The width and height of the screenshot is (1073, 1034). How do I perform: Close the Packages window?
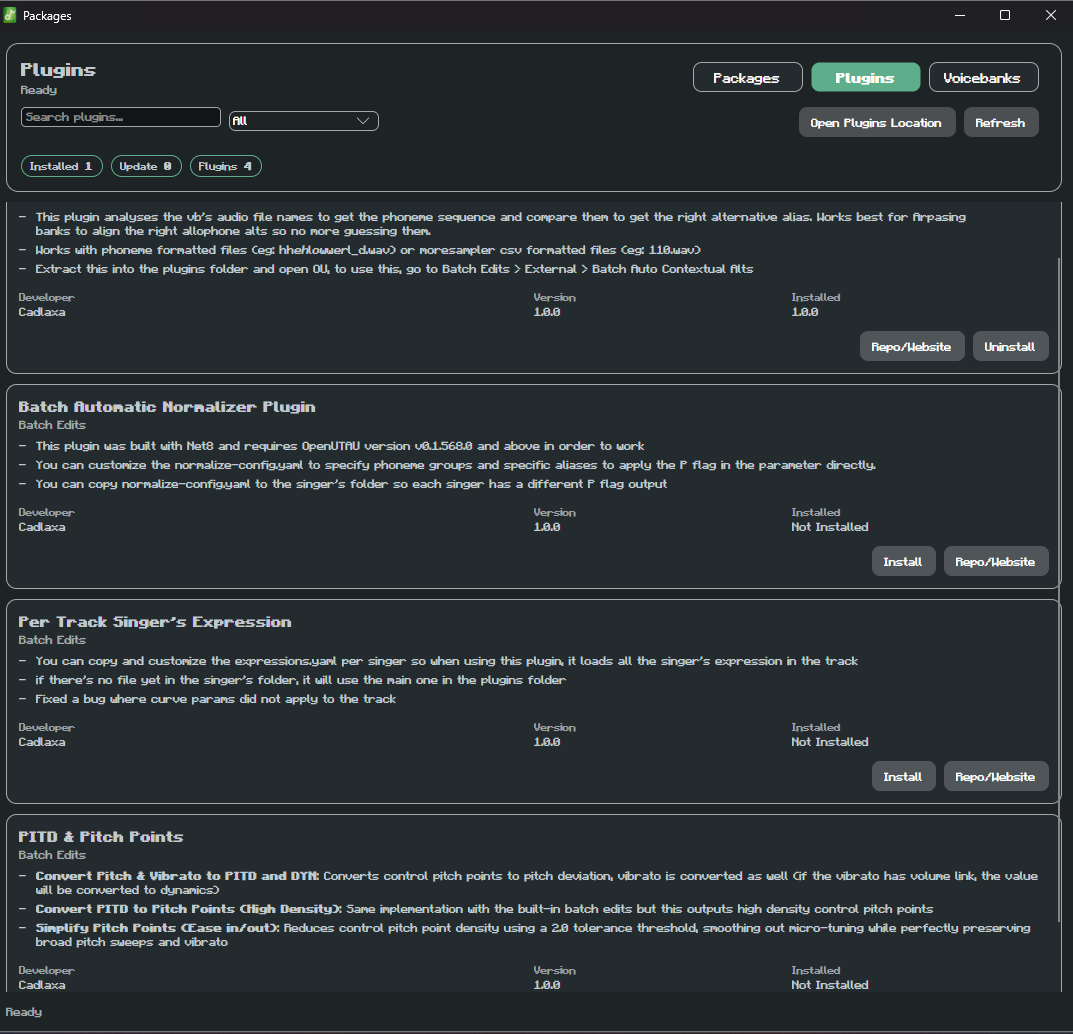[1051, 15]
